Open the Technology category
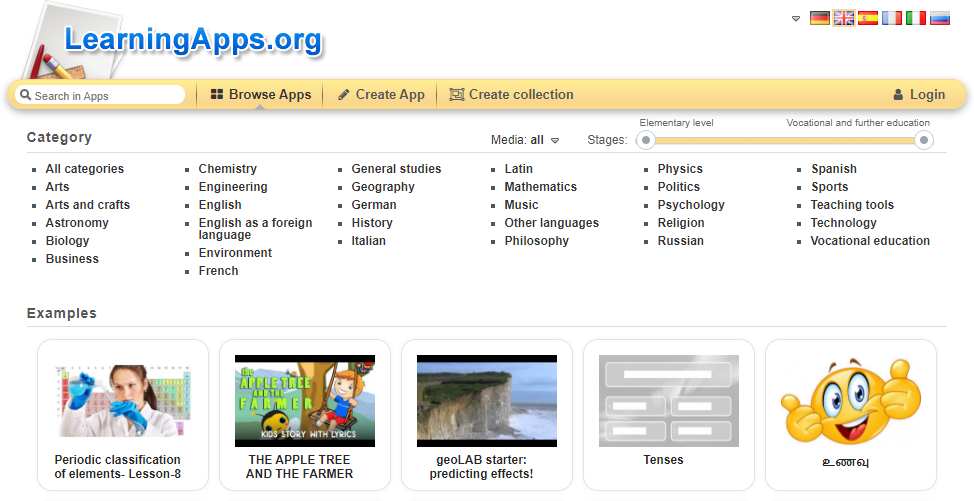 (x=844, y=223)
